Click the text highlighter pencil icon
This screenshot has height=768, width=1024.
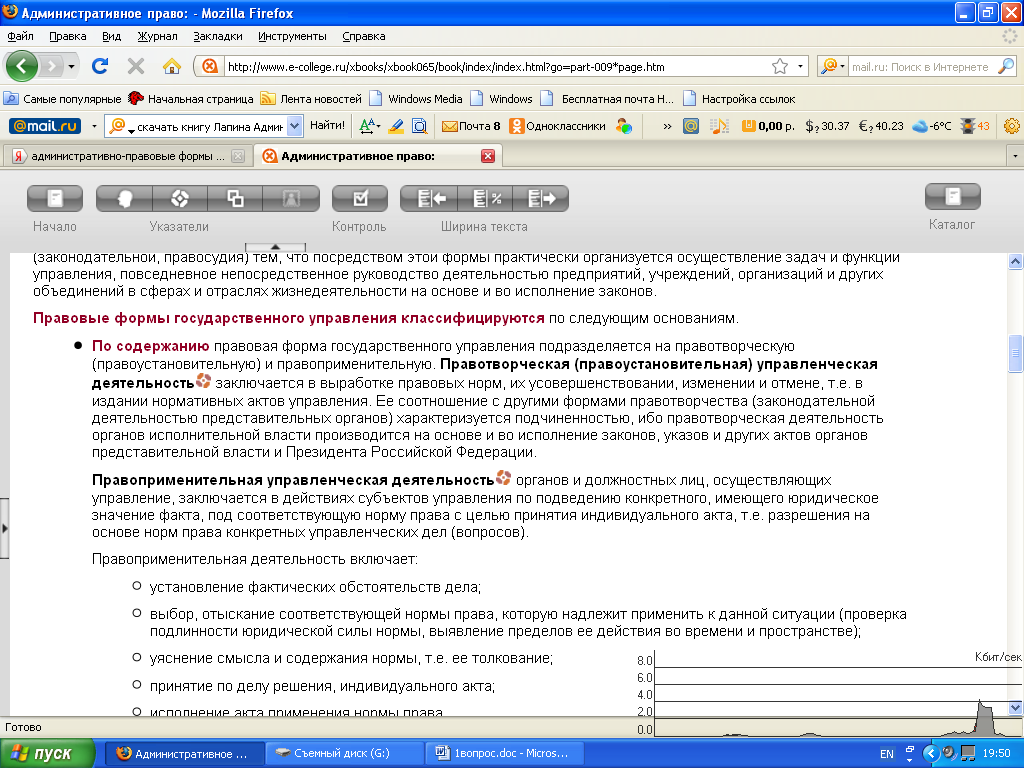(396, 126)
